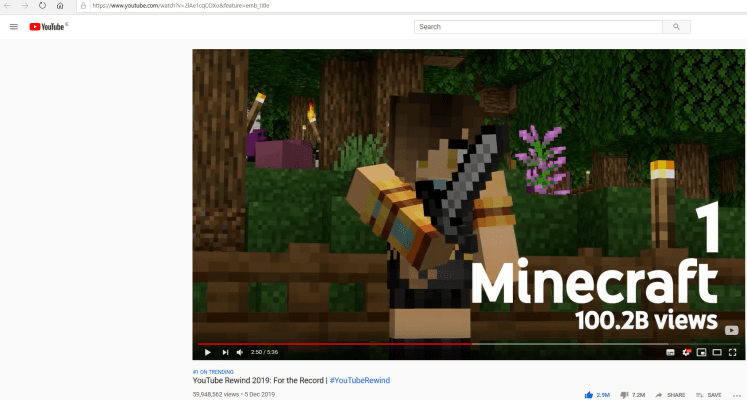View site security lock info
Viewport: 747px width, 400px height.
click(83, 6)
